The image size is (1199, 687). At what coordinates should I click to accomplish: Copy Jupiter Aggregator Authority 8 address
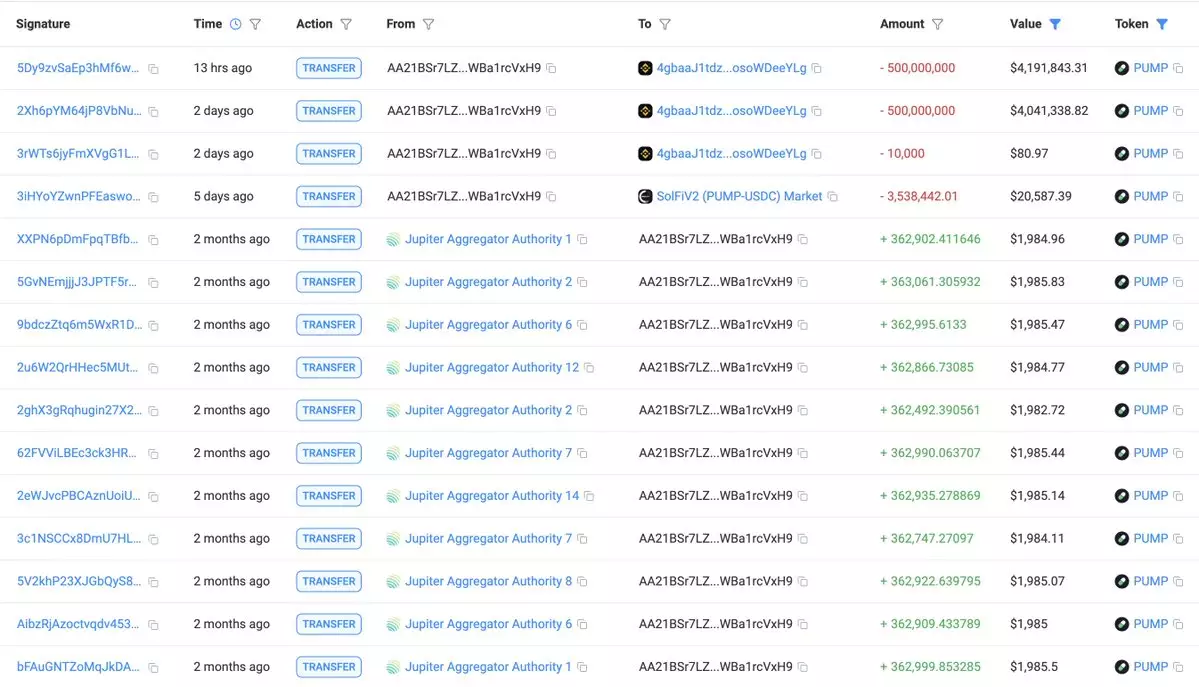click(x=583, y=582)
